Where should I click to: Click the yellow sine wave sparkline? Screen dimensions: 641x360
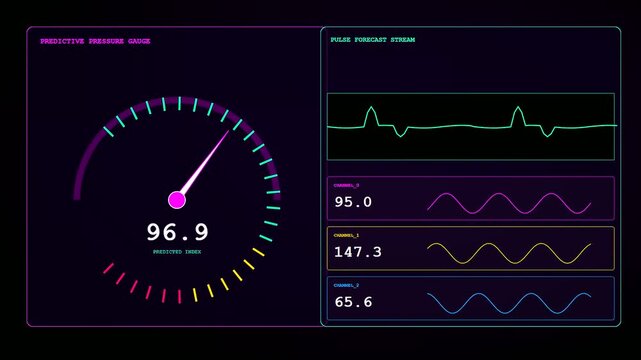click(x=509, y=253)
